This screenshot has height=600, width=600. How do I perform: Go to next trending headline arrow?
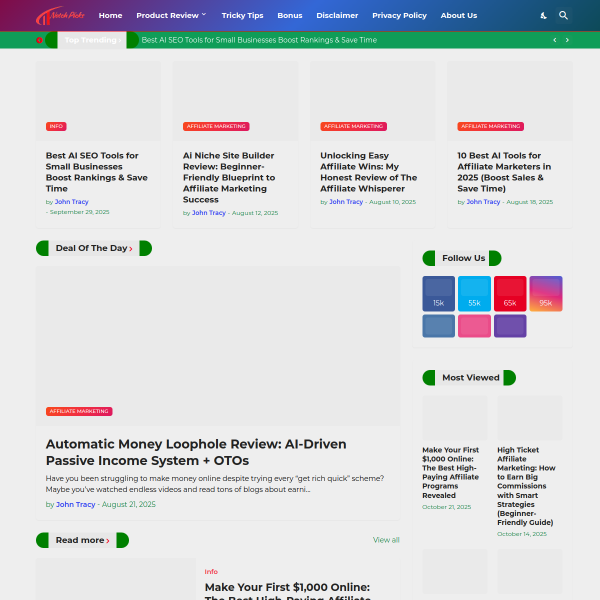(x=567, y=40)
